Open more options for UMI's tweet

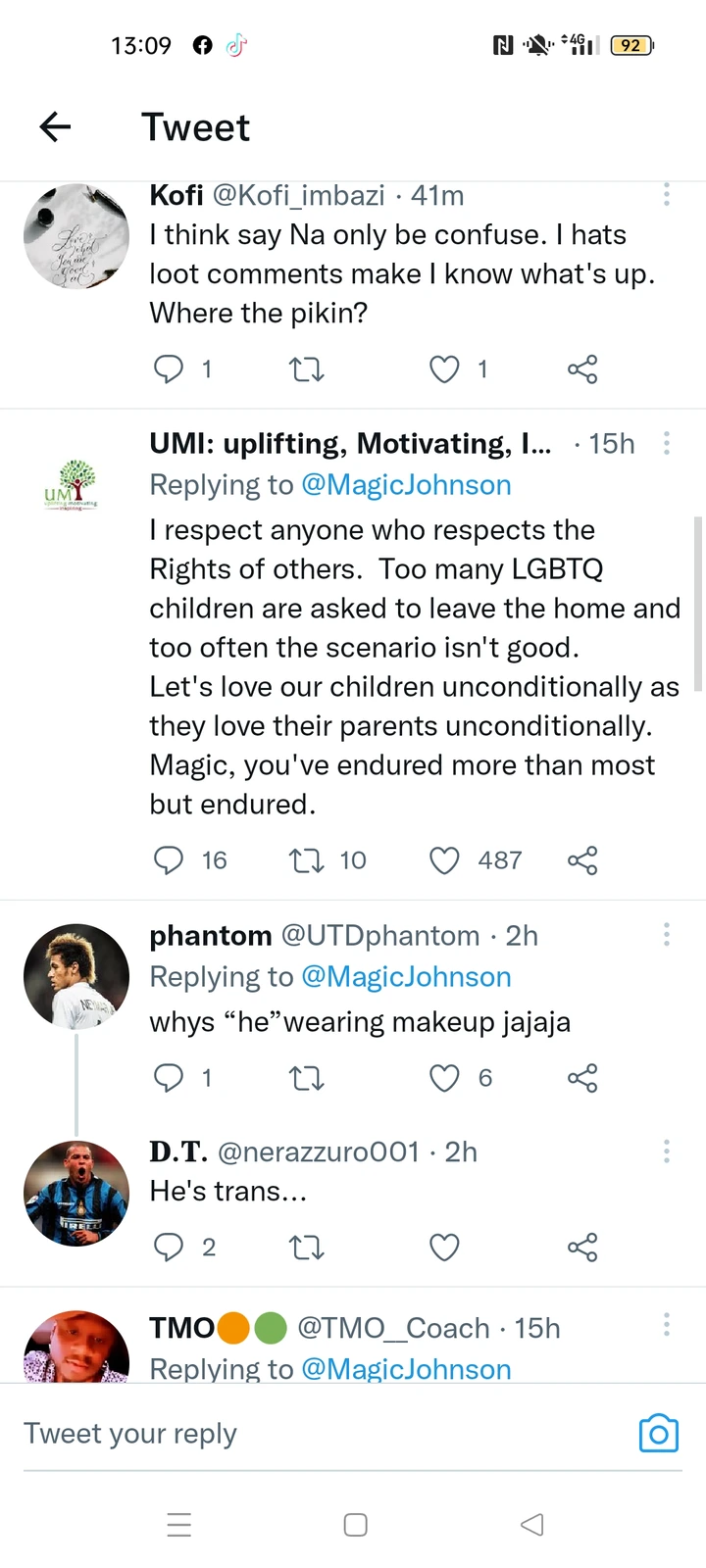[x=667, y=444]
